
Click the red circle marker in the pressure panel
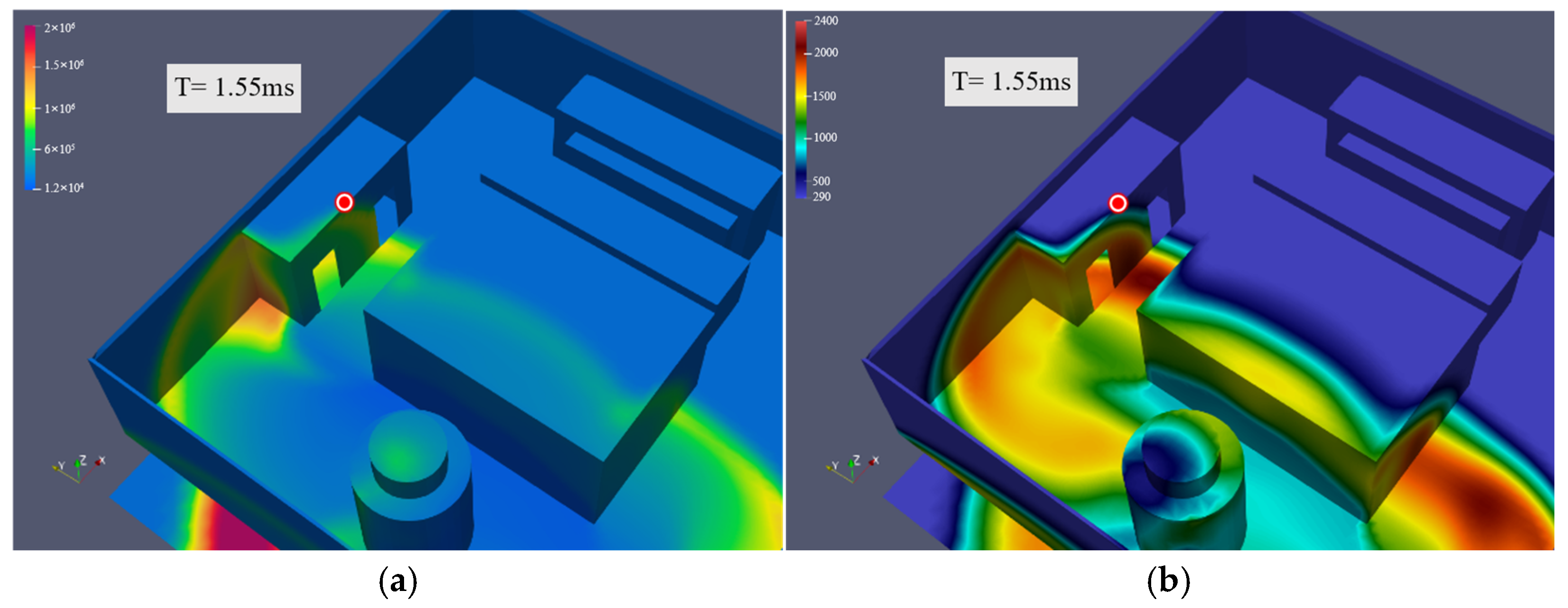point(344,202)
